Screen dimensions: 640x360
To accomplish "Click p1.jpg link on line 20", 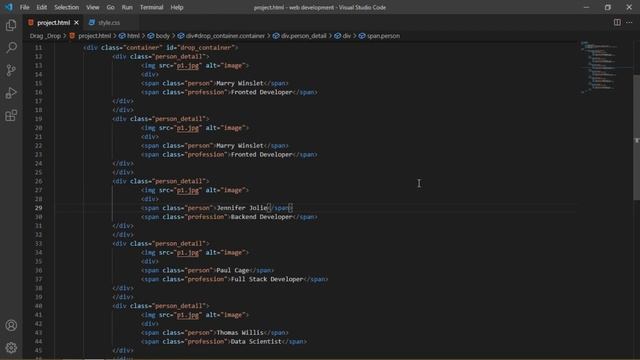I will click(188, 128).
